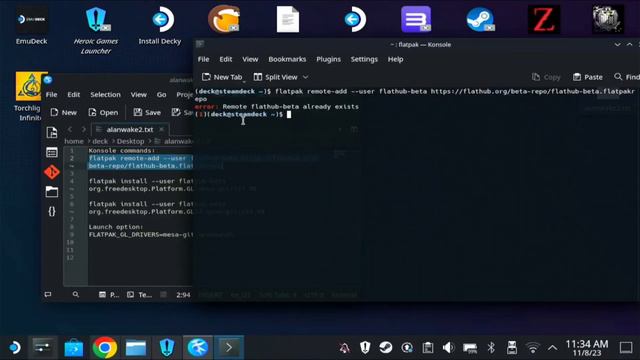Click Split View in Konsole toolbar

[x=276, y=77]
